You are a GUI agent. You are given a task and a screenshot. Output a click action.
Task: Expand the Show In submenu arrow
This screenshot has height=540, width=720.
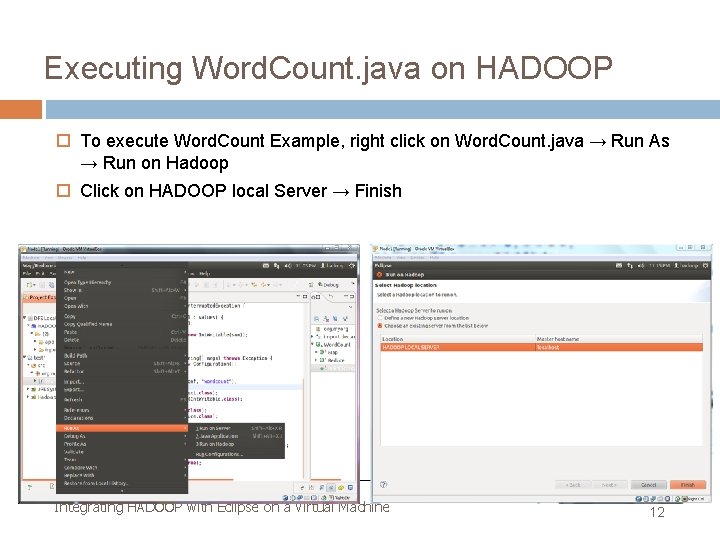pos(185,290)
